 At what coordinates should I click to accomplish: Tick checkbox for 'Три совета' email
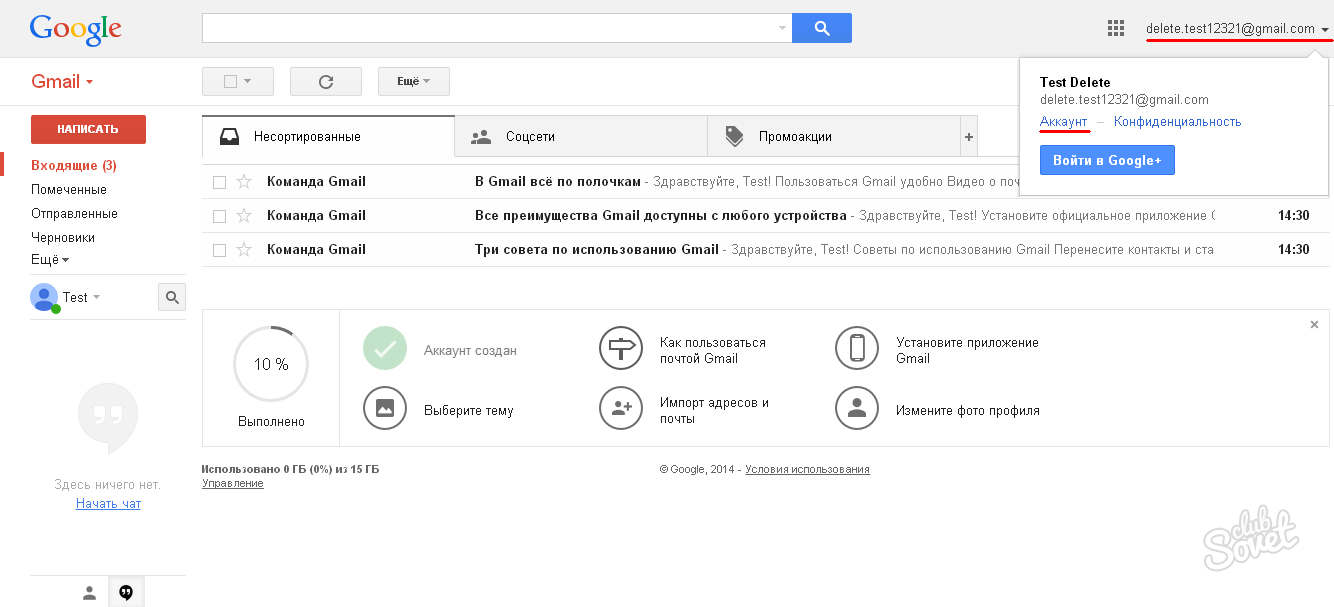tap(219, 250)
